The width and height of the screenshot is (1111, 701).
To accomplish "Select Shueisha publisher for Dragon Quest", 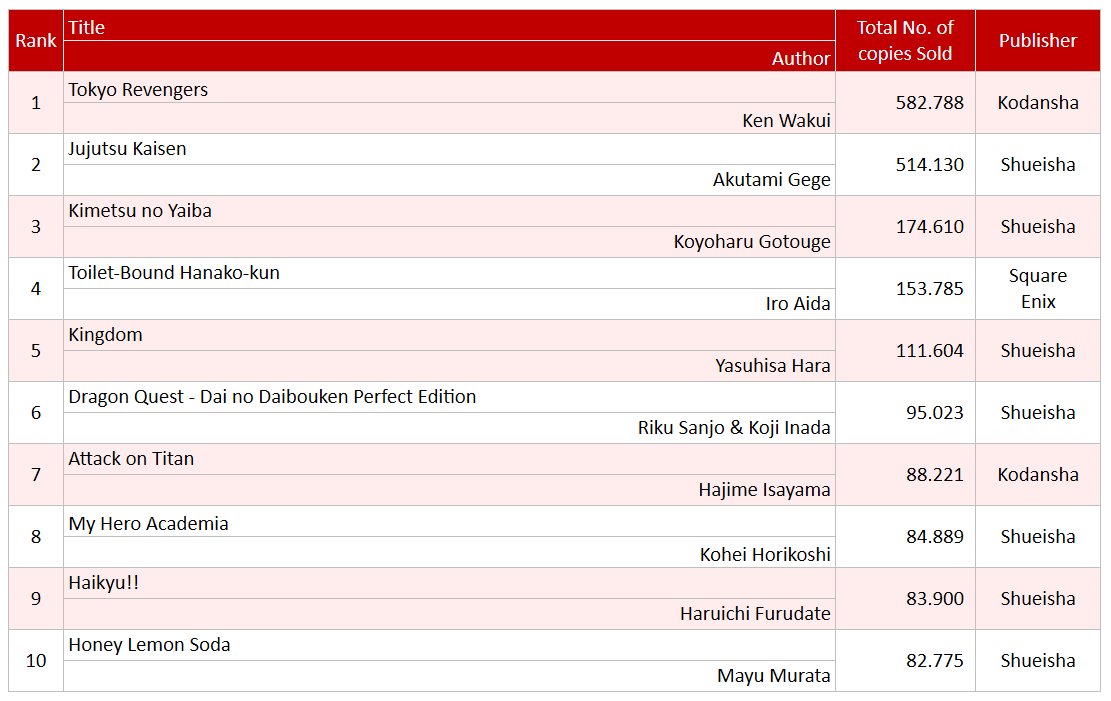I will click(x=1038, y=413).
